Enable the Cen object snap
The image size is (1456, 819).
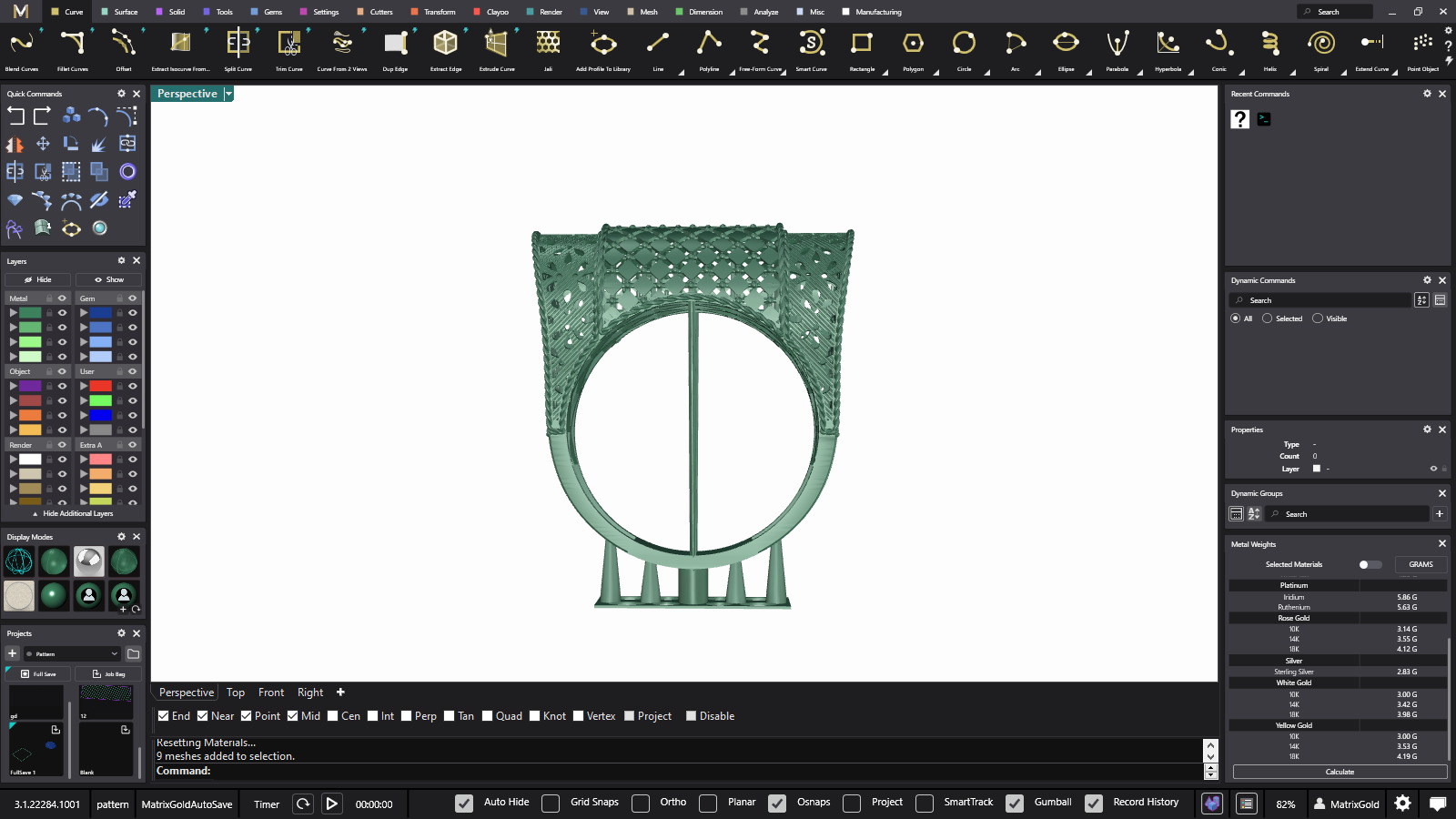click(333, 716)
